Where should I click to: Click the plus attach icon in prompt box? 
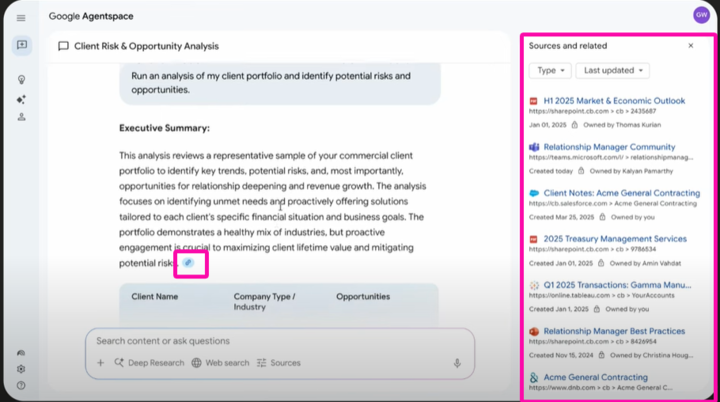tap(101, 363)
